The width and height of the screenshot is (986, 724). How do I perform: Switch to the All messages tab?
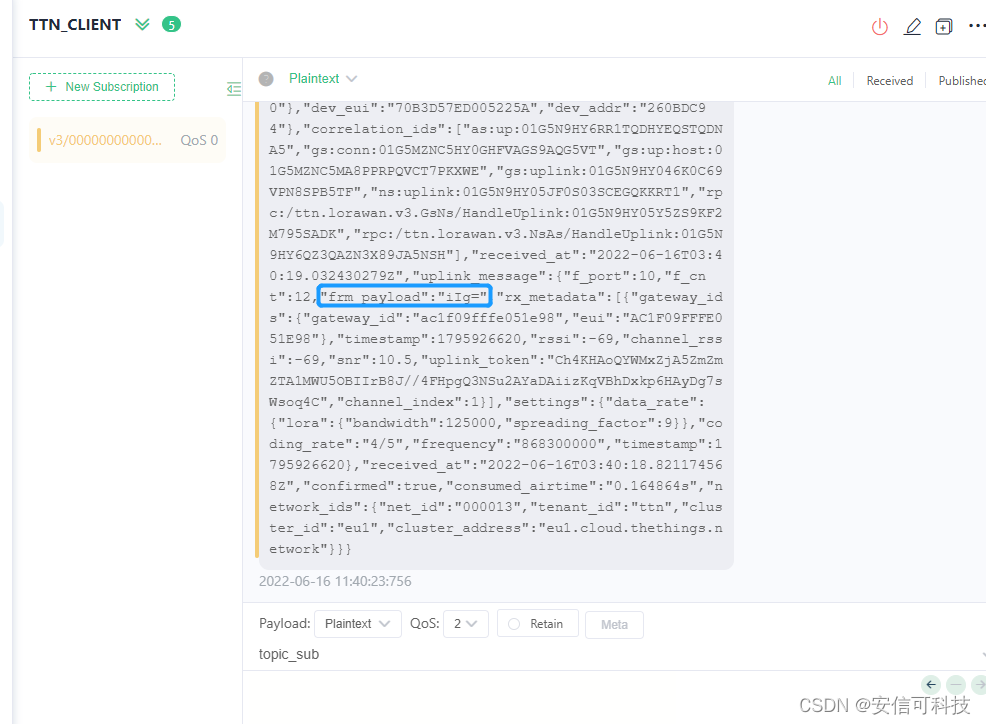click(x=834, y=81)
